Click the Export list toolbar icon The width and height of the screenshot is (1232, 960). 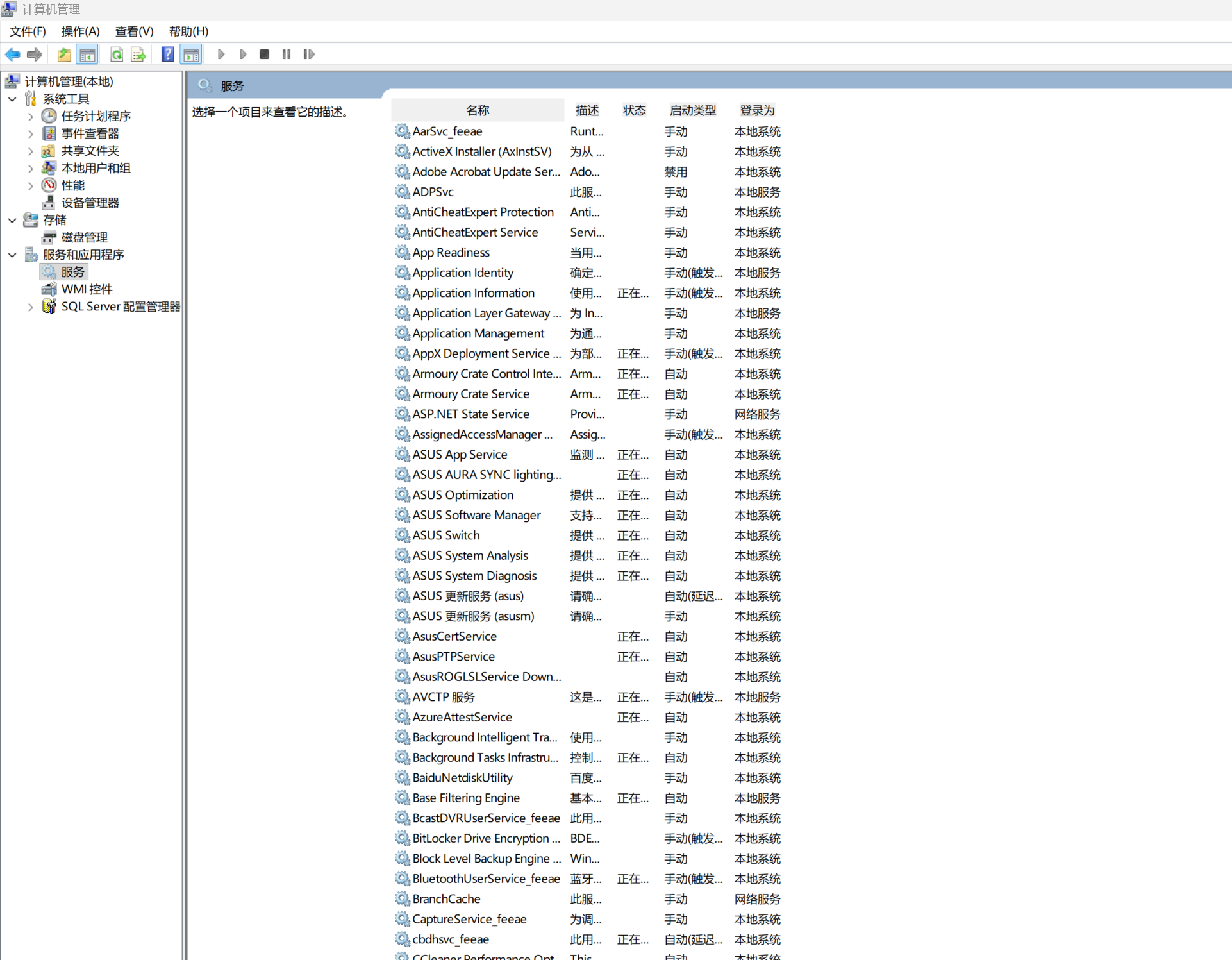point(138,55)
